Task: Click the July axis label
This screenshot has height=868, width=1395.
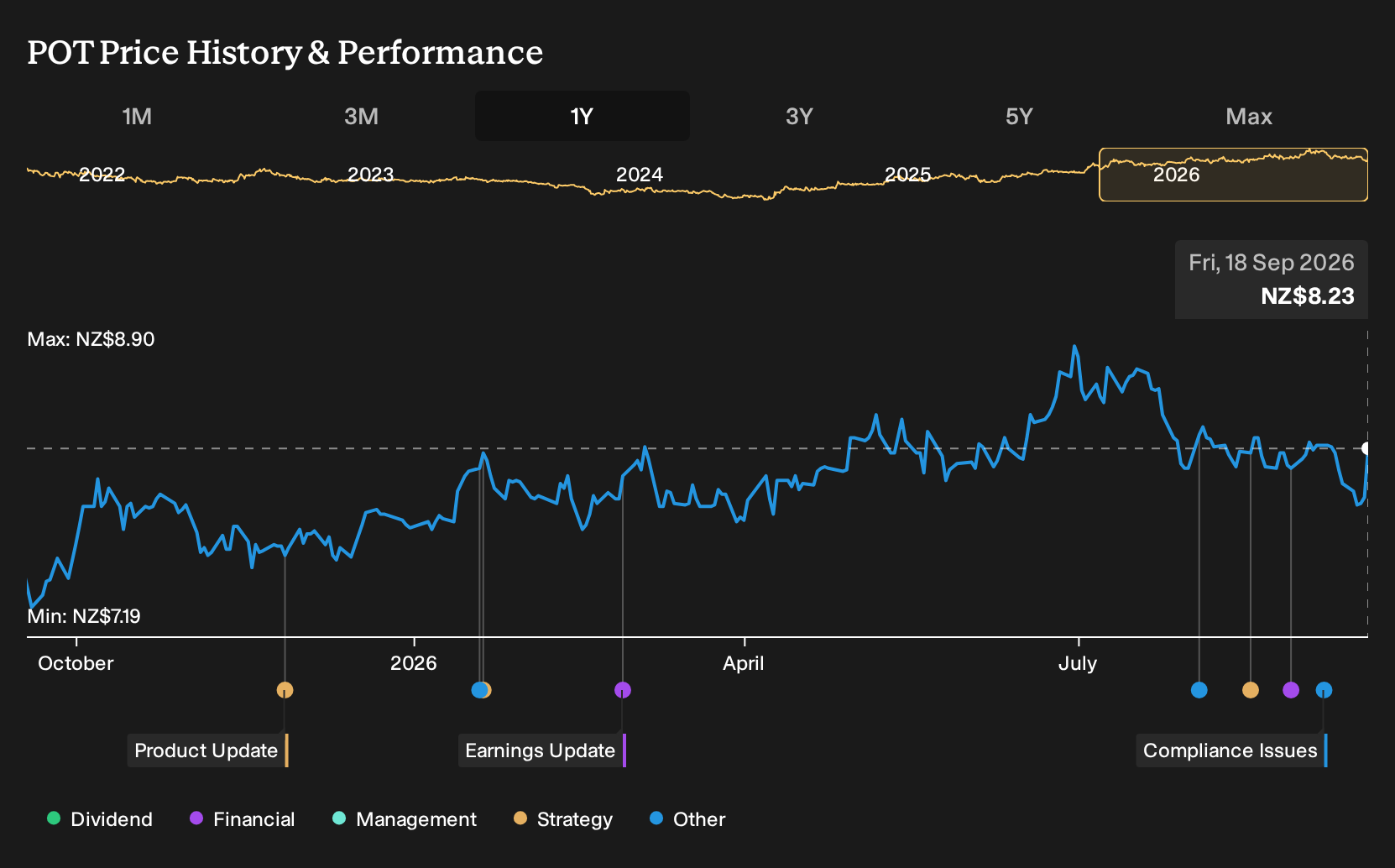Action: [1078, 663]
